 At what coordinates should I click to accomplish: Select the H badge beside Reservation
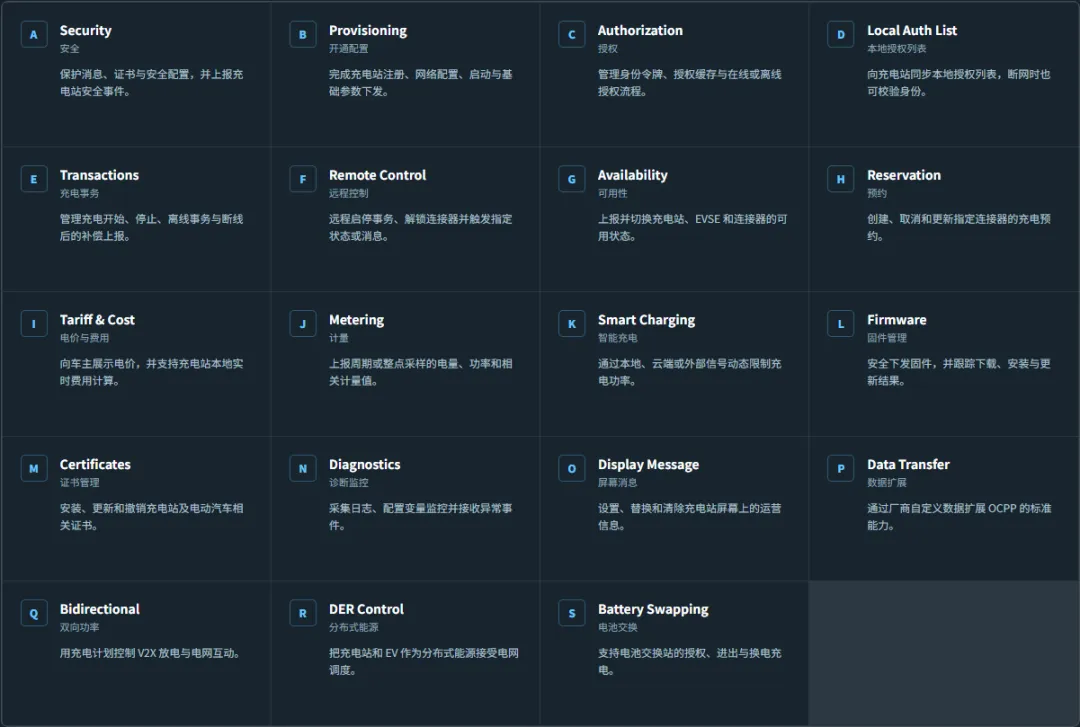[840, 179]
